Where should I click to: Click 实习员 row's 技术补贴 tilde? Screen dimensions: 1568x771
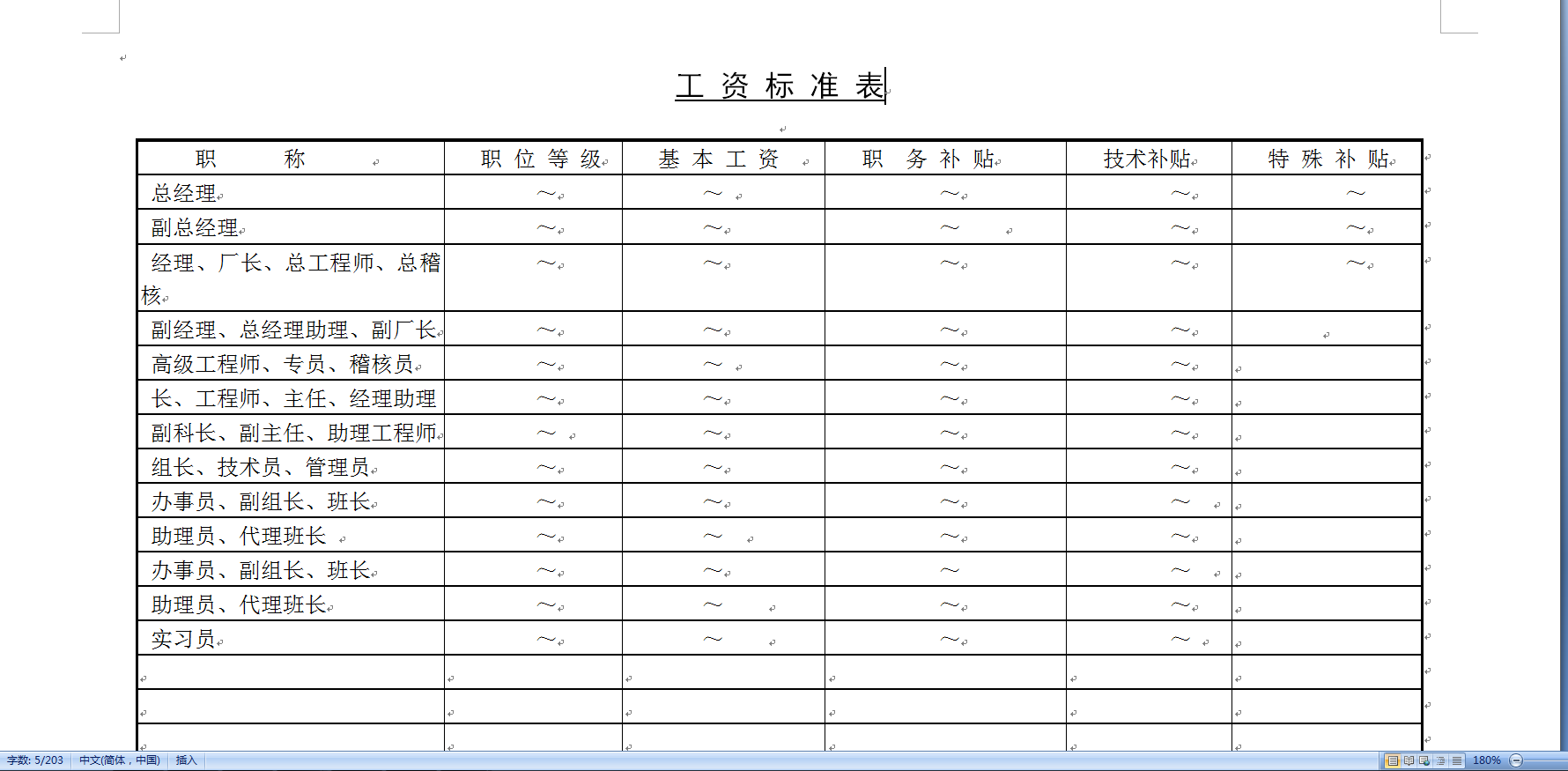1180,639
